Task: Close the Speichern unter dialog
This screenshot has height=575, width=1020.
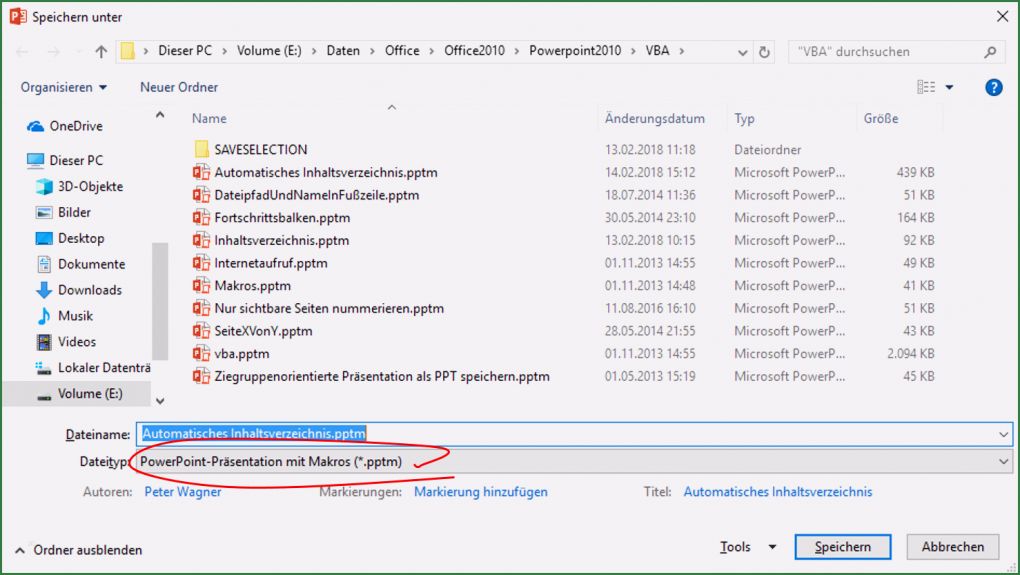Action: pos(1002,17)
